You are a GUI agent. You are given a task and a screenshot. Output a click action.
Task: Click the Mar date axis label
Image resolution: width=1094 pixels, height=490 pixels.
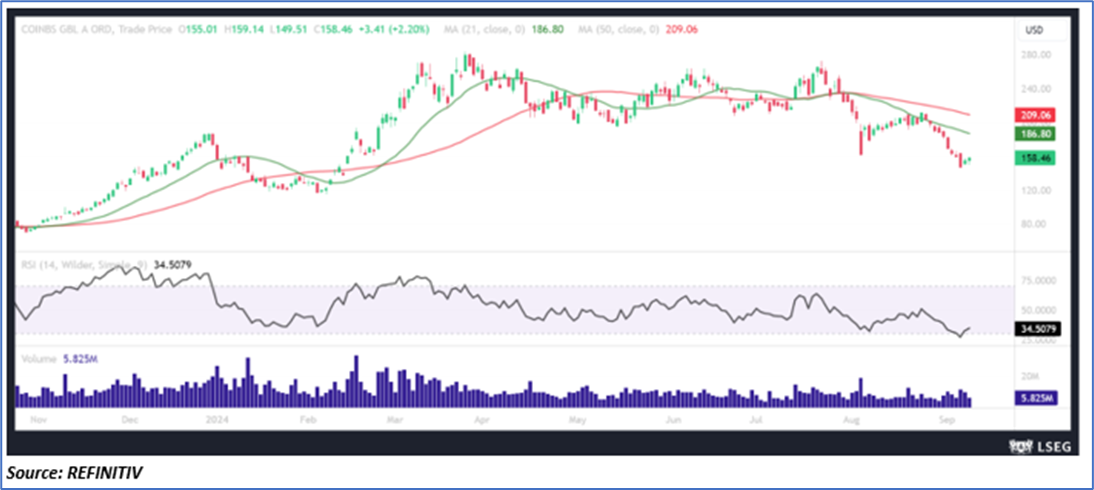396,421
